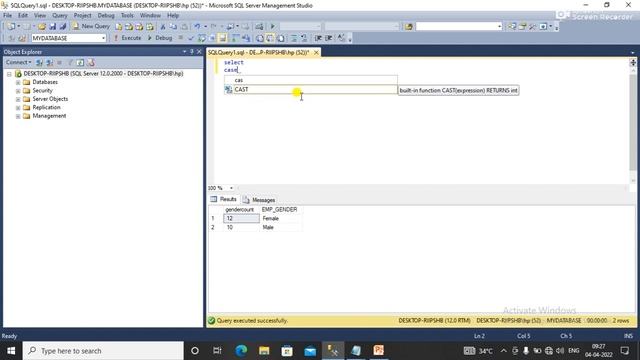
Task: Click the Find in Files icon beside the search box
Action: [409, 27]
